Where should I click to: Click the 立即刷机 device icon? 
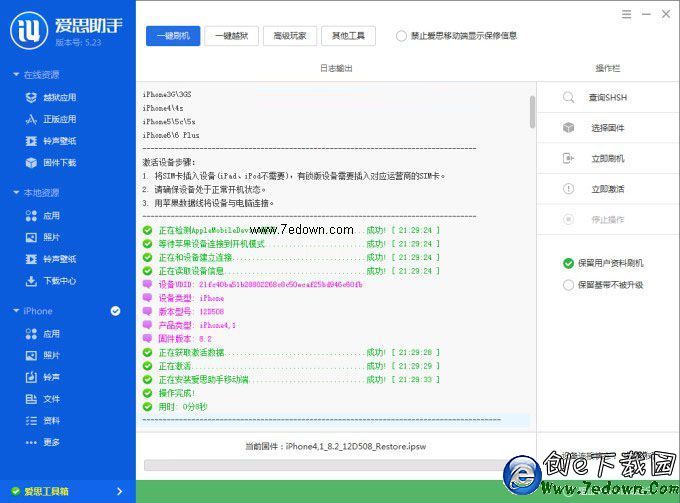coord(568,158)
